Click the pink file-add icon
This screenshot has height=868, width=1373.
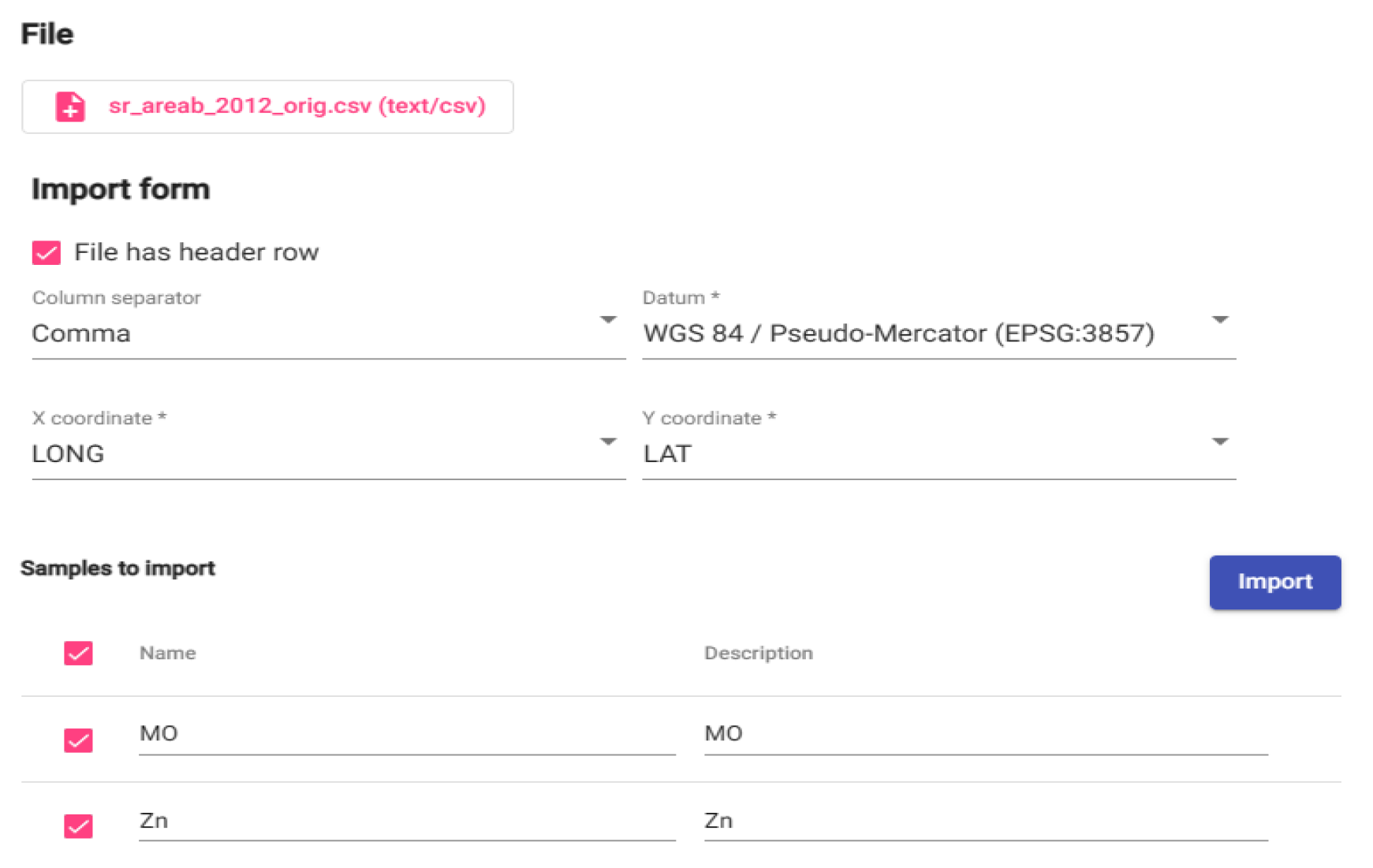[70, 106]
